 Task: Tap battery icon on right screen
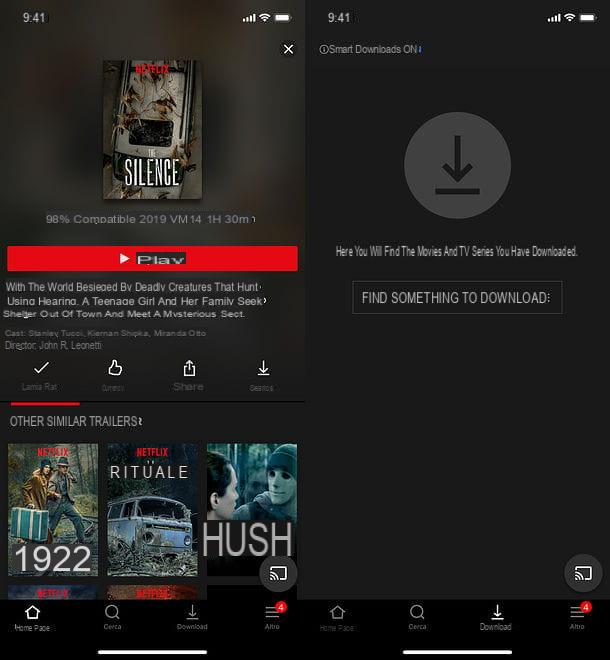(x=588, y=18)
